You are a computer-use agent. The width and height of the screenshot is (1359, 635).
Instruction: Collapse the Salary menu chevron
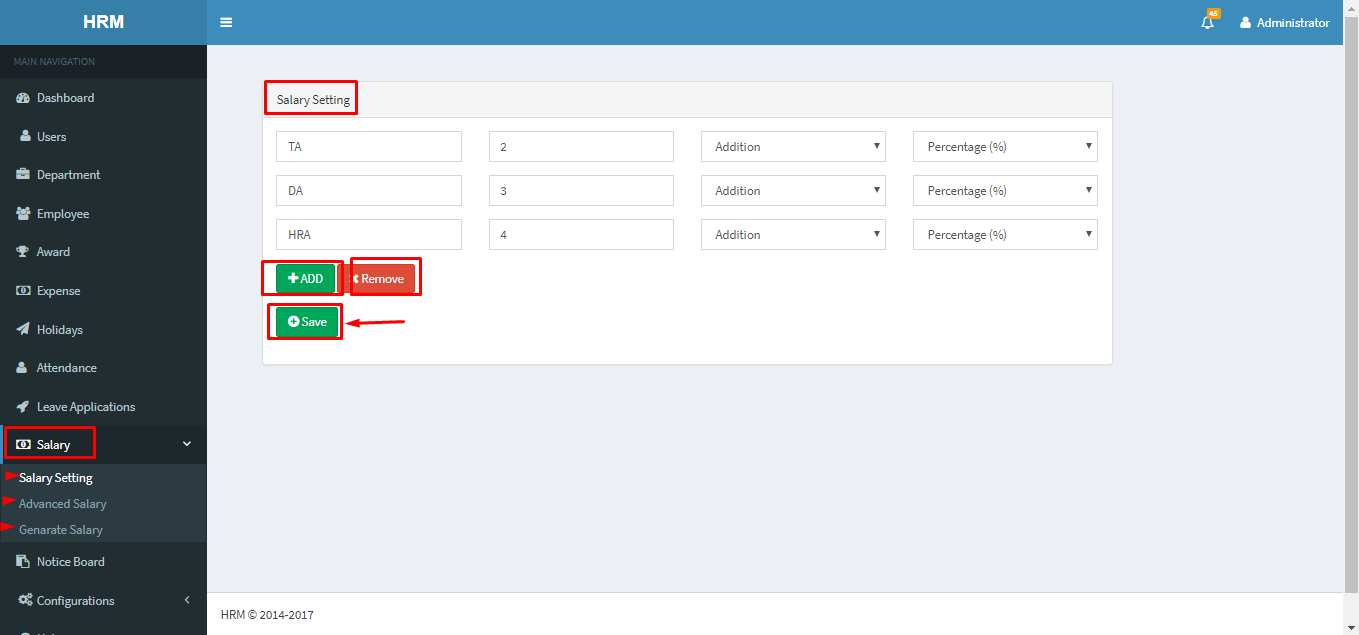187,444
